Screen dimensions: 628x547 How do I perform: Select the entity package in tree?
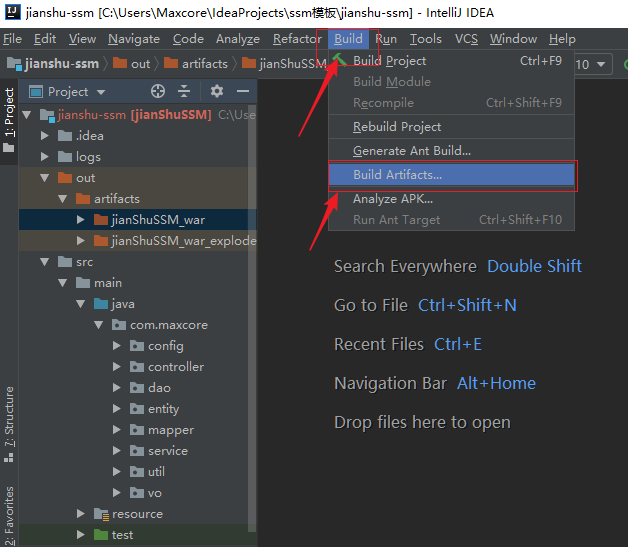click(163, 409)
